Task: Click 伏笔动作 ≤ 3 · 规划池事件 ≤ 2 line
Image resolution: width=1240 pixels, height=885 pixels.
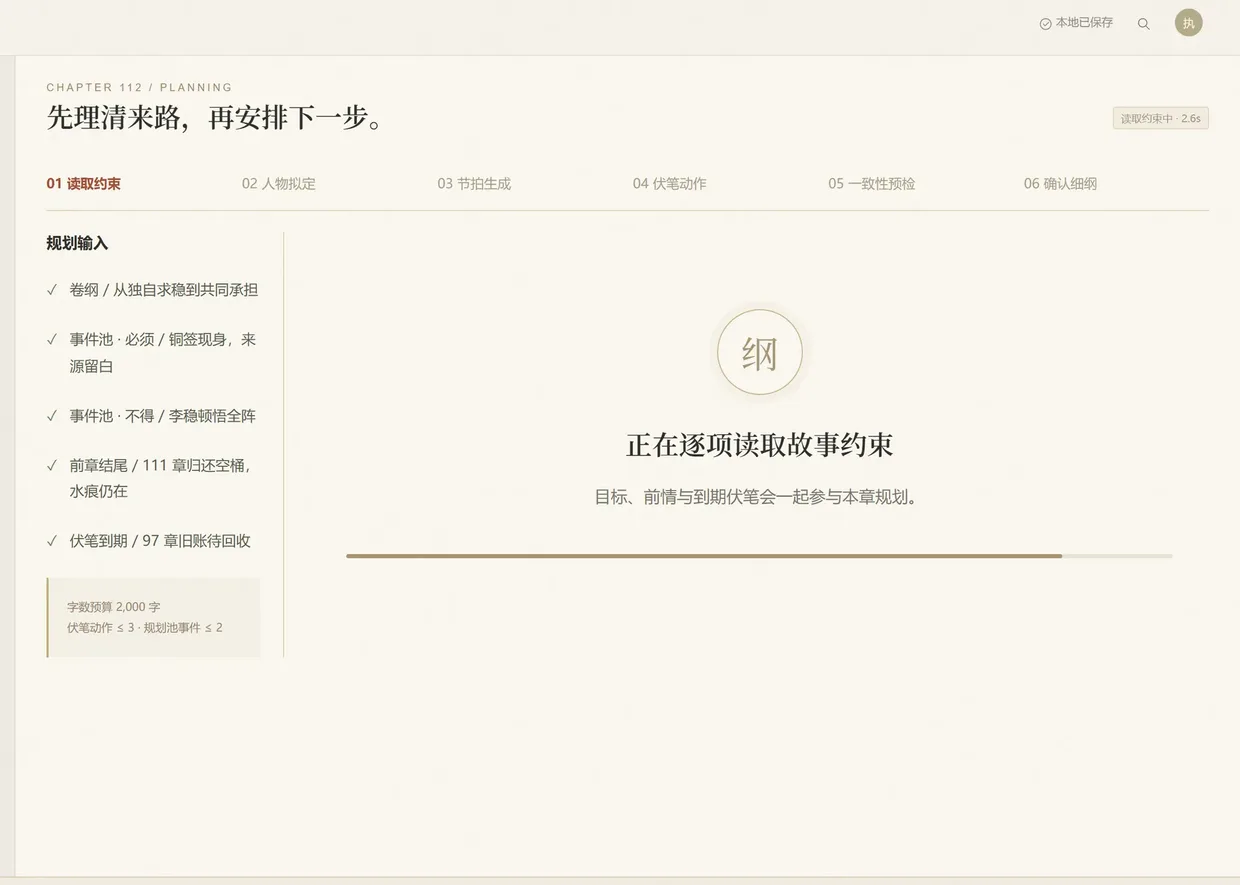Action: pyautogui.click(x=145, y=628)
